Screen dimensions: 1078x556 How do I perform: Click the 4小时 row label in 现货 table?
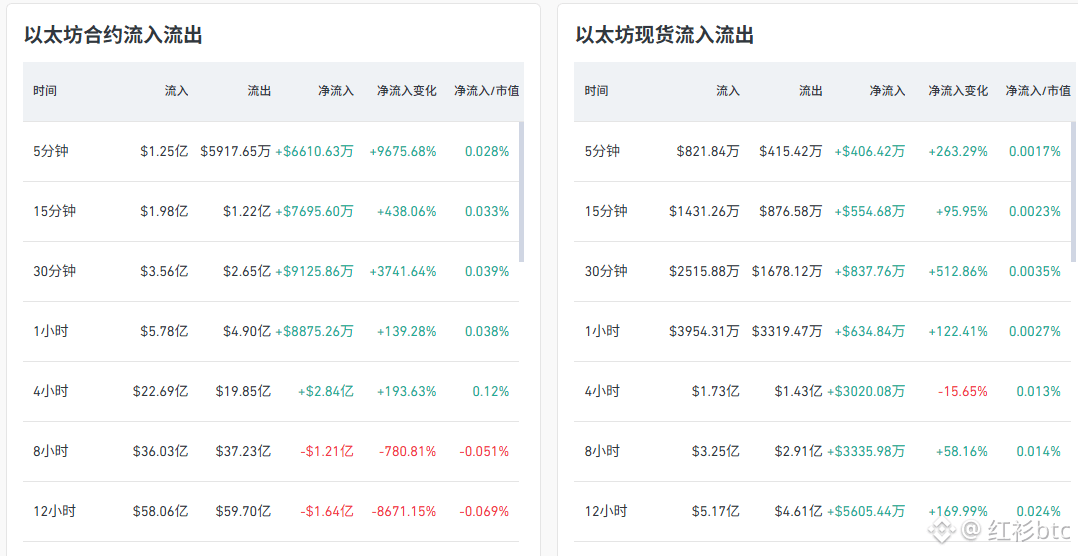(x=602, y=391)
